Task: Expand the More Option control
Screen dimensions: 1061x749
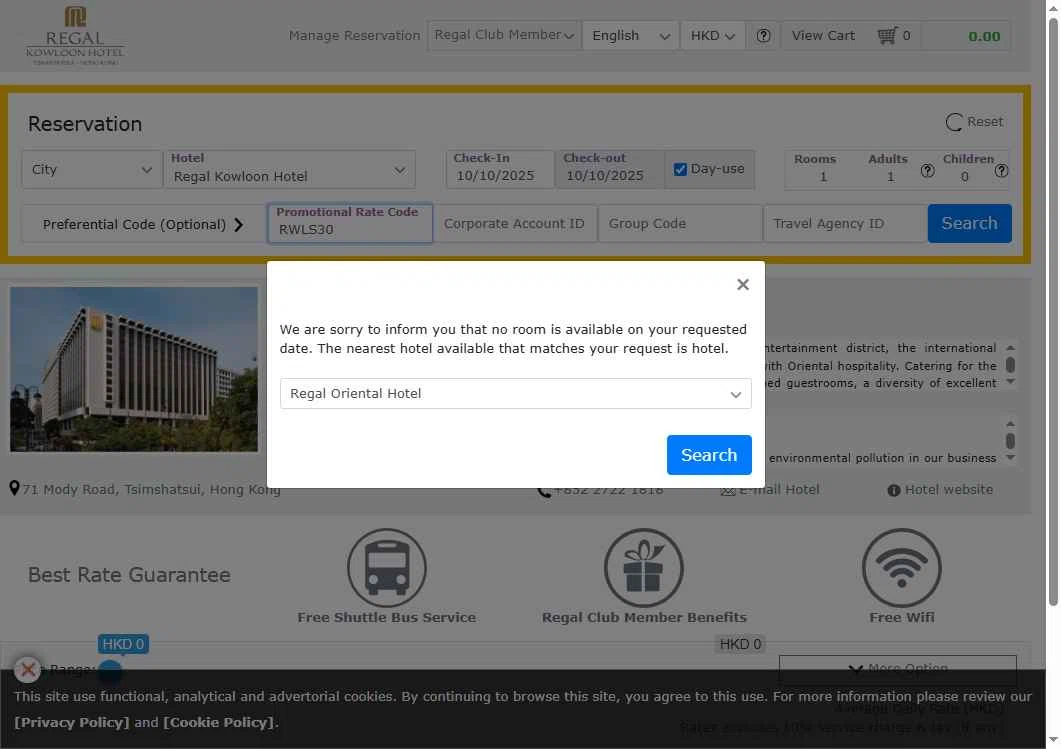Action: [897, 668]
